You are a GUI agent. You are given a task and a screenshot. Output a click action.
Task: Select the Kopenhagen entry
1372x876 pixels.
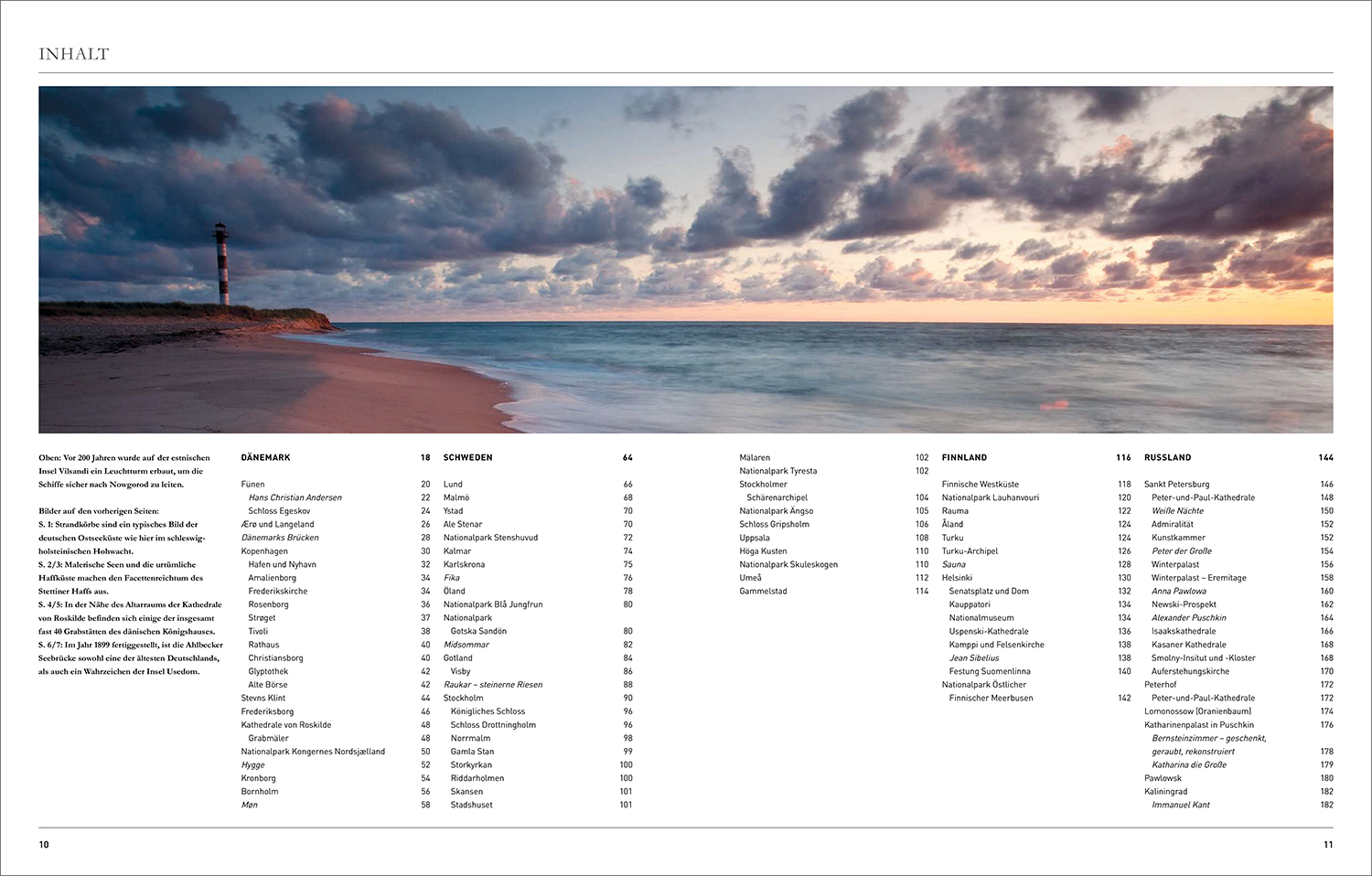point(264,551)
